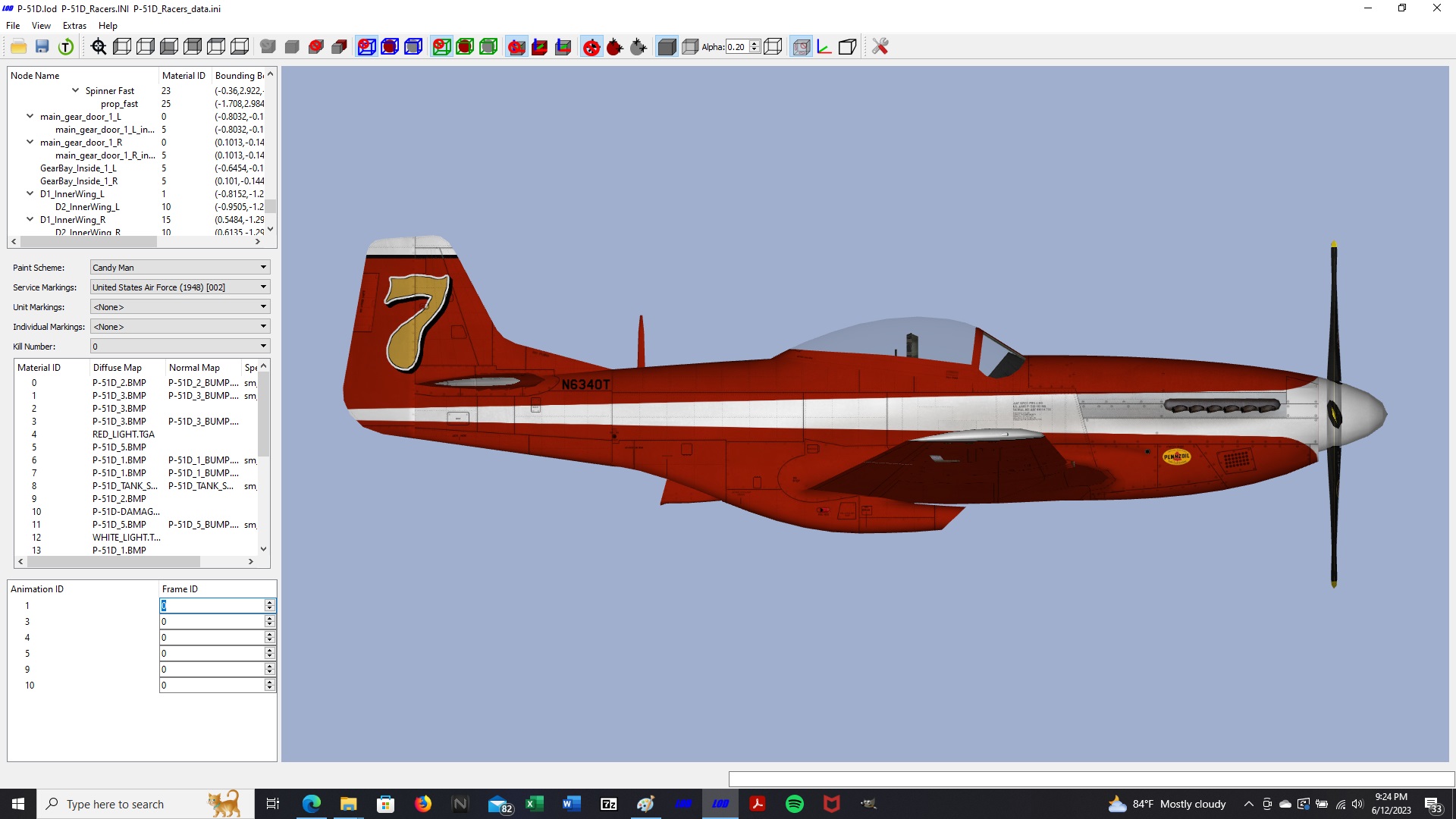Open the Paint Scheme dropdown showing Candy Man
The image size is (1456, 819).
point(180,268)
